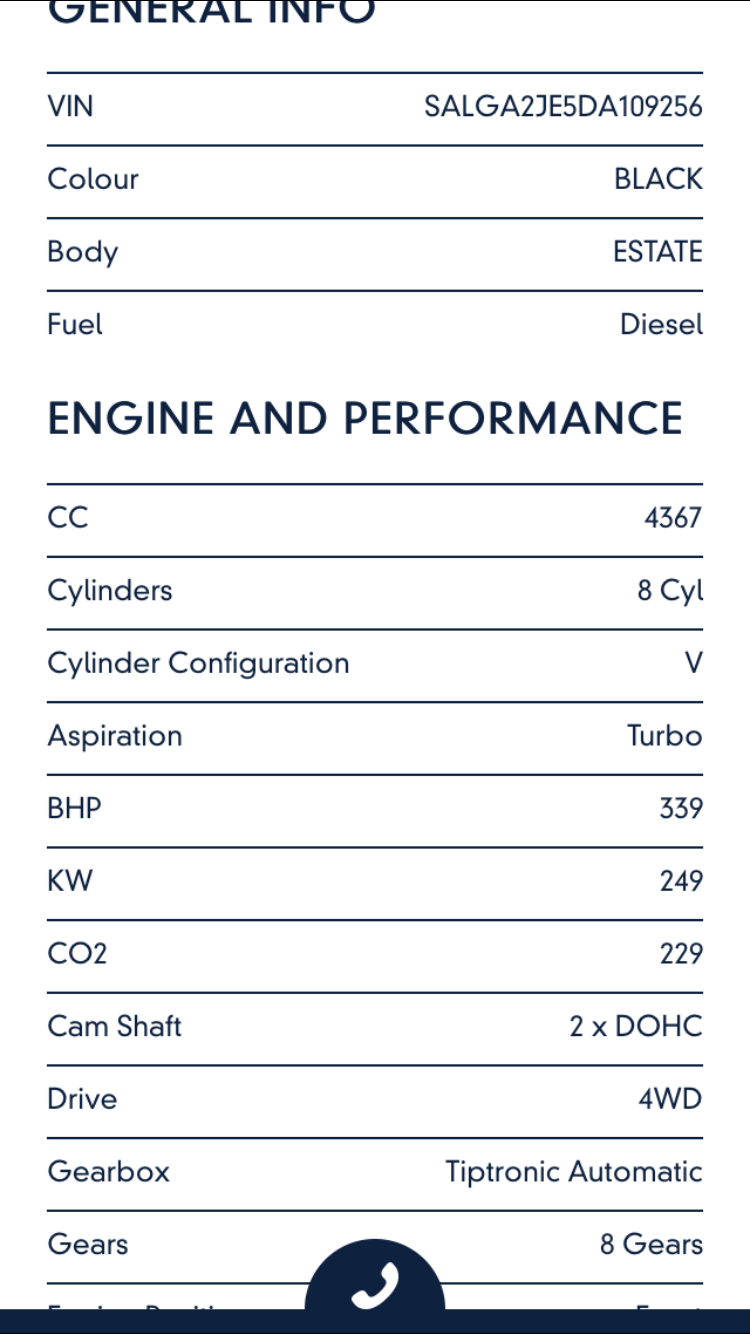This screenshot has width=750, height=1334.
Task: Click the Engine and Performance heading
Action: pyautogui.click(x=365, y=418)
